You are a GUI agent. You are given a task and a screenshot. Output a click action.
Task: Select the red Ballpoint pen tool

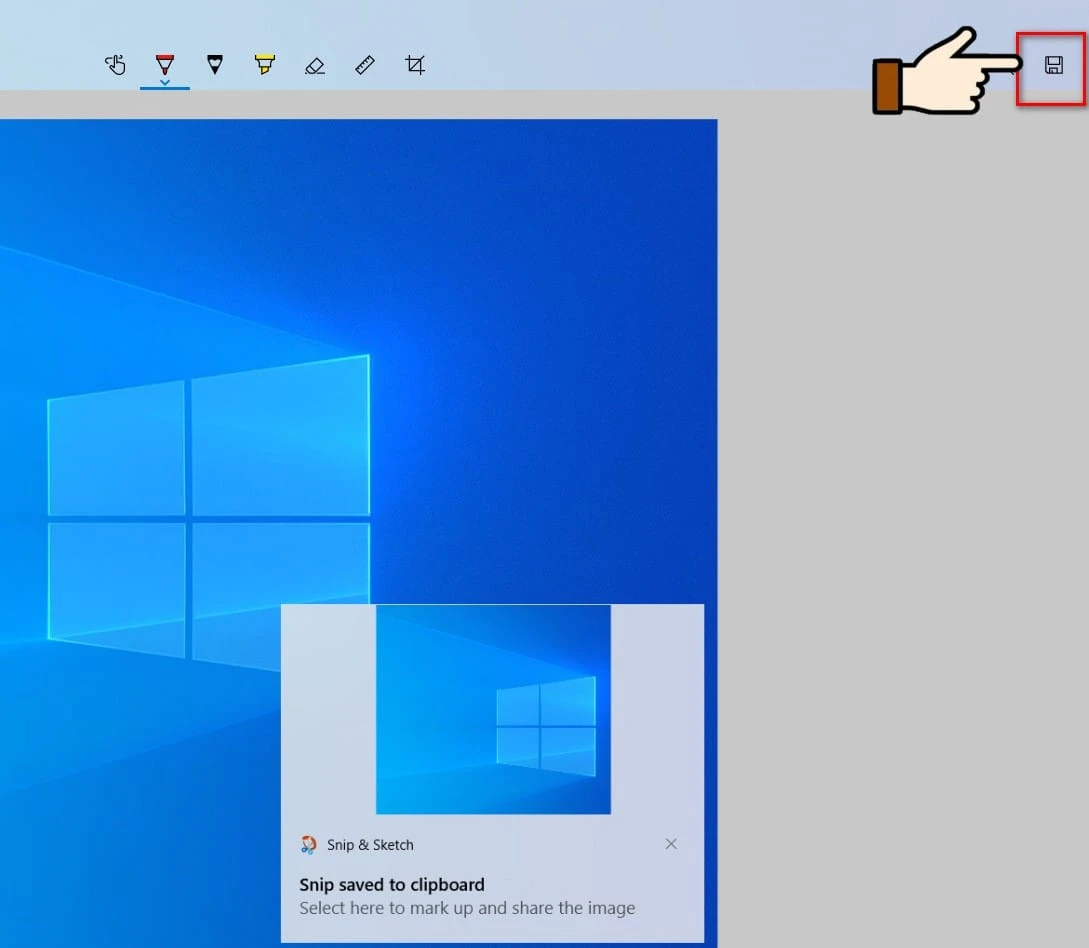[x=165, y=63]
